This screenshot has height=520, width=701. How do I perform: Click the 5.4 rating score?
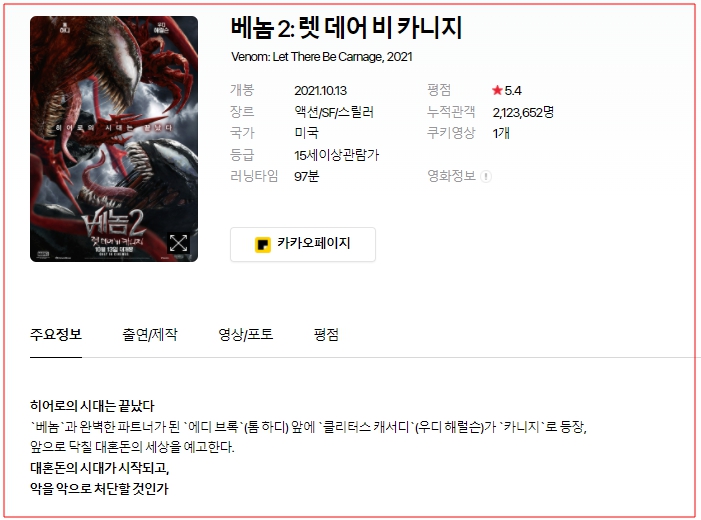[513, 91]
